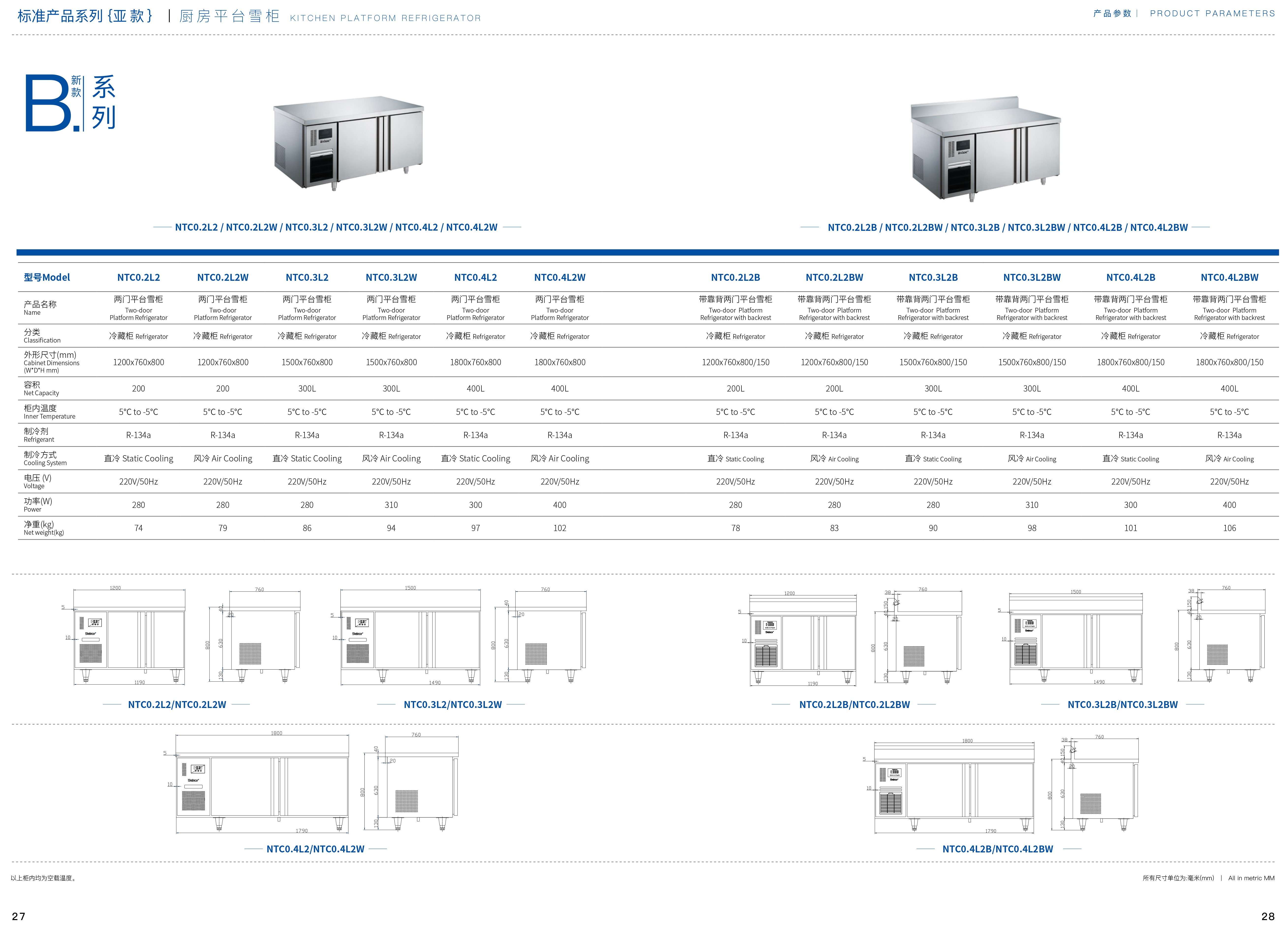This screenshot has width=1288, height=925.
Task: Click the NTC0.2L2/NTC0.2L2W front-view dimension drawing
Action: 124,636
